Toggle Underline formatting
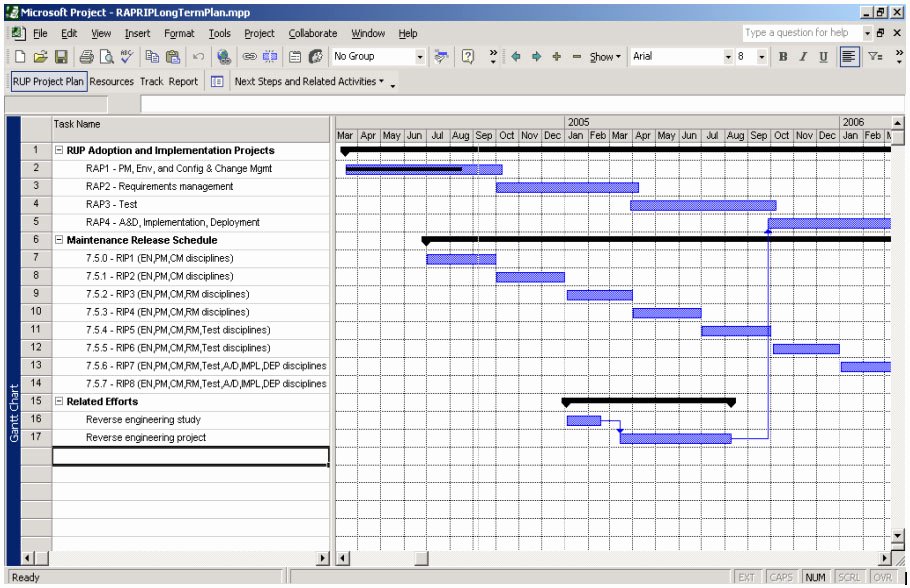This screenshot has height=588, width=910. pyautogui.click(x=823, y=56)
